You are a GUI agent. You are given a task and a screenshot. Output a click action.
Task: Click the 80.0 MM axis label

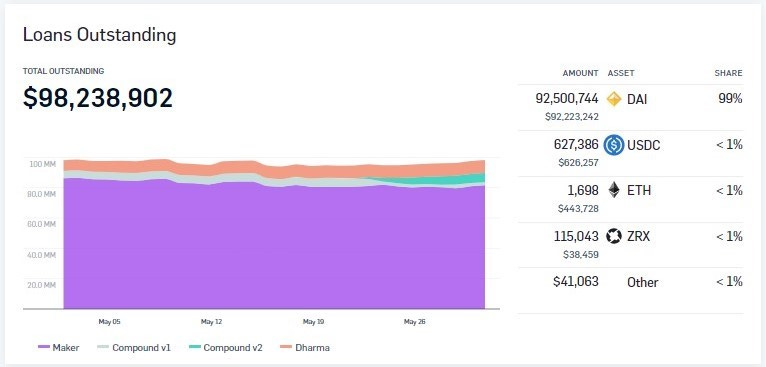[x=43, y=194]
